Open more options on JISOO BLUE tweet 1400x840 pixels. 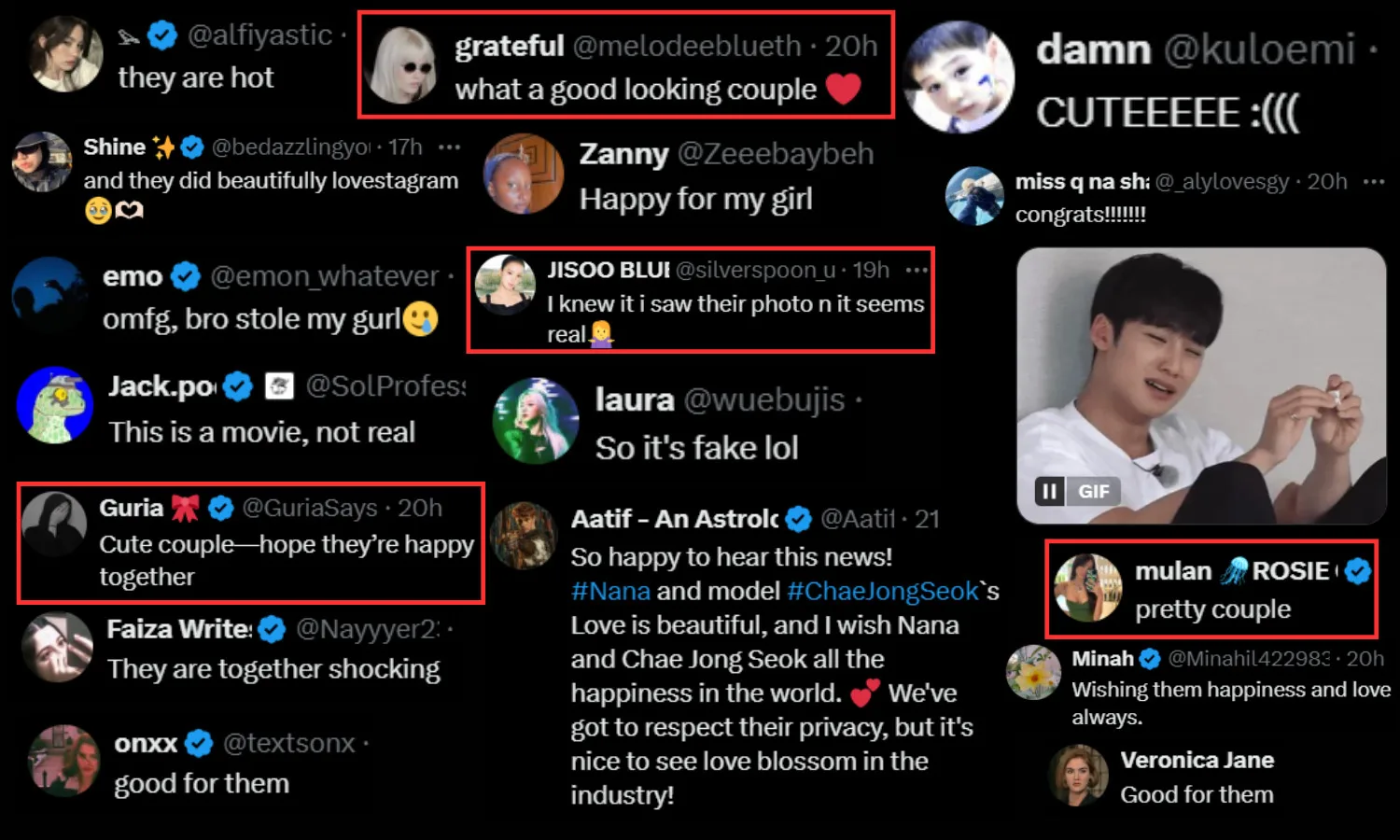(917, 270)
